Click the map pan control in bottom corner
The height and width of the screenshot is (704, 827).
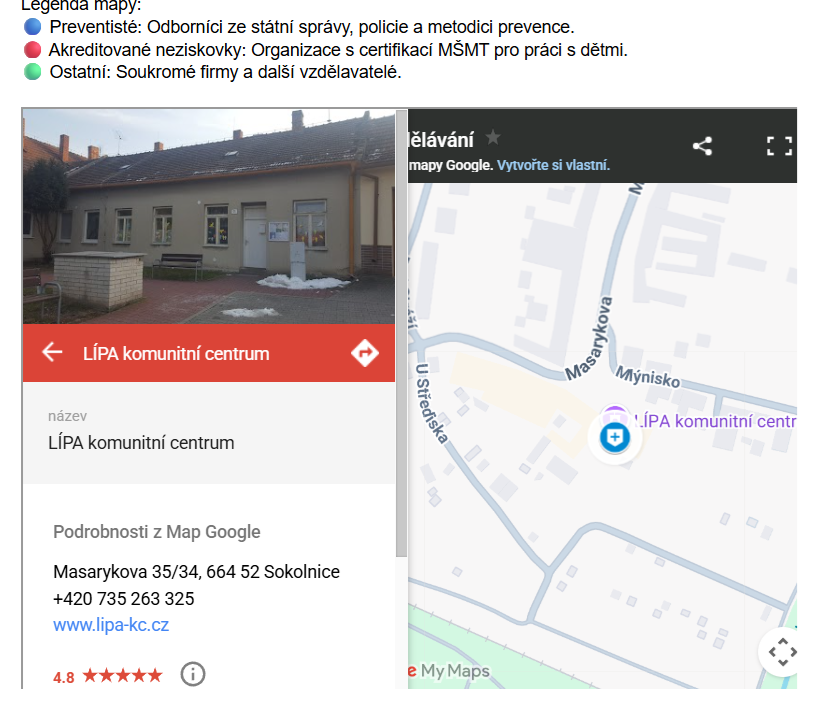pos(783,652)
